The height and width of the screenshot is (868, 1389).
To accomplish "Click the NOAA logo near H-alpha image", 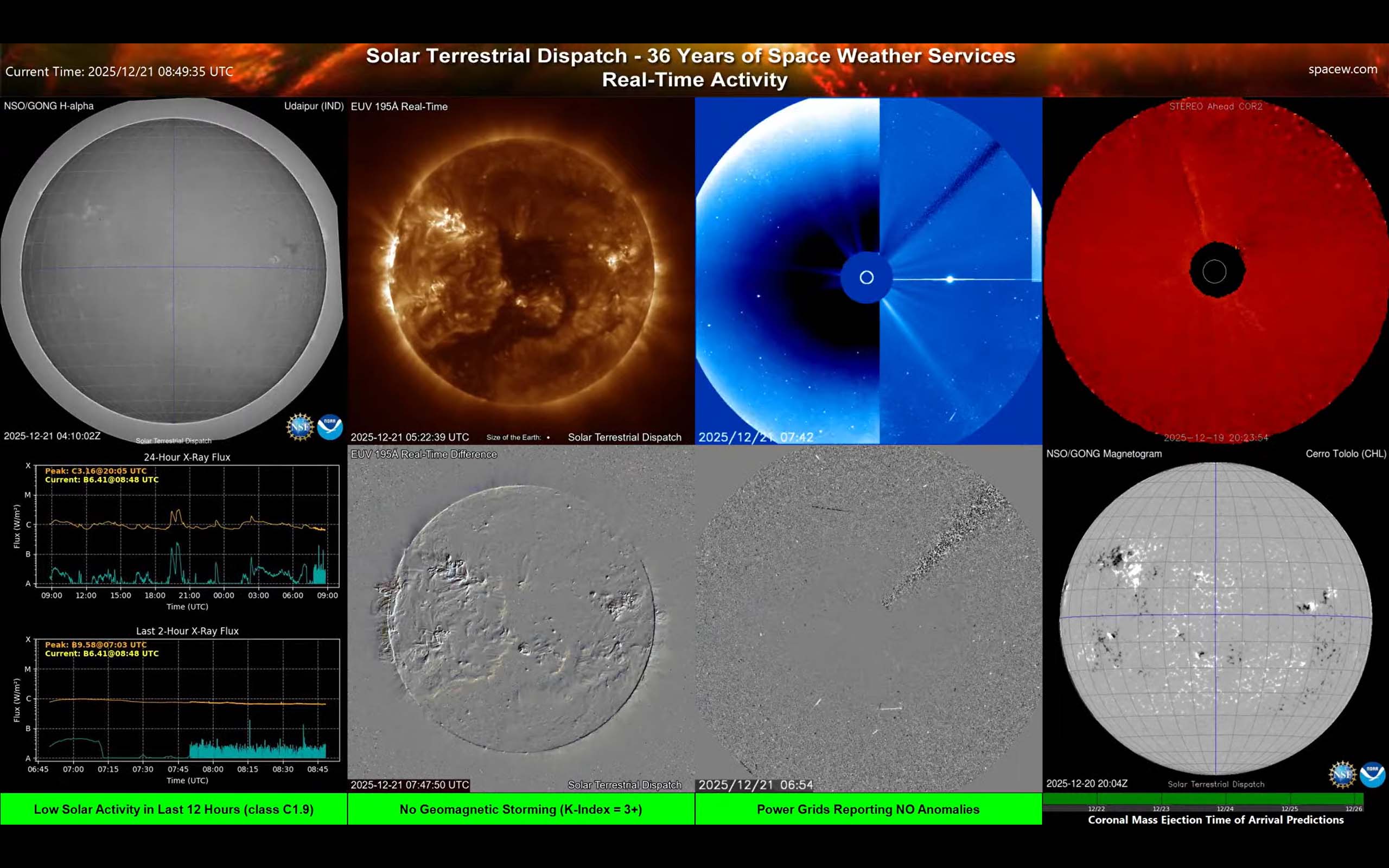I will [329, 427].
